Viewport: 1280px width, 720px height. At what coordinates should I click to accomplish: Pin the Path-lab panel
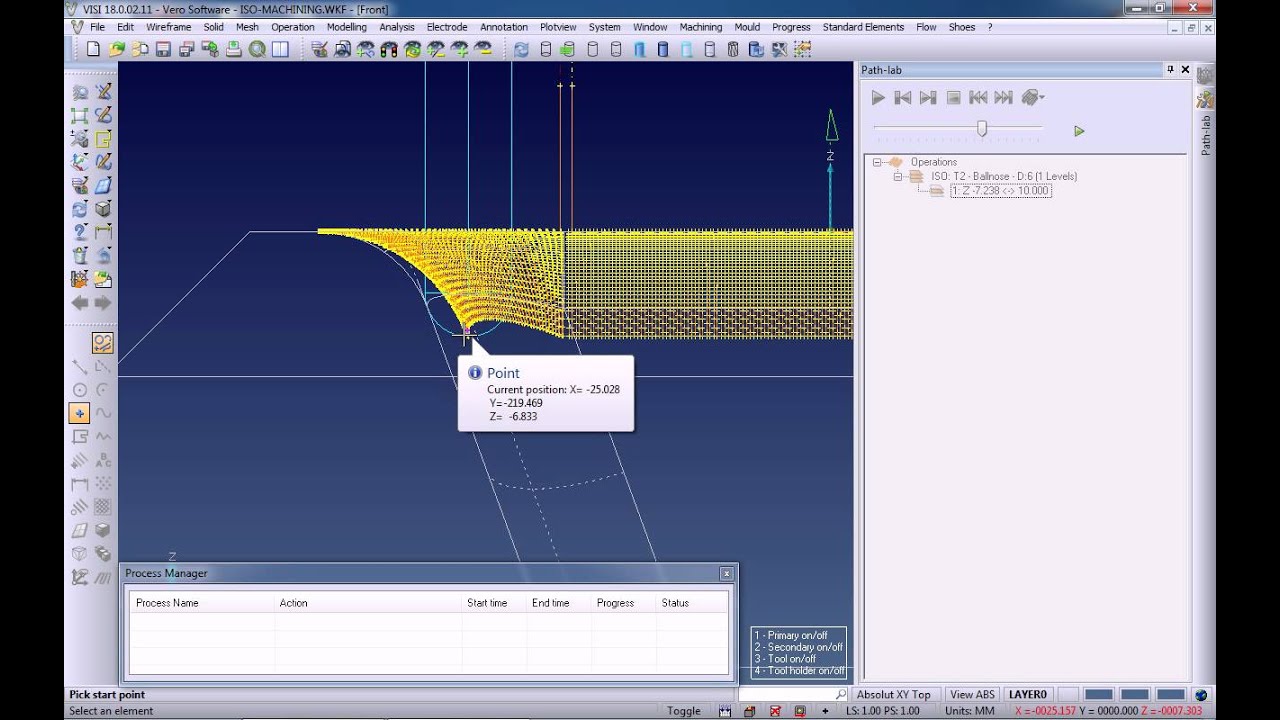(x=1170, y=70)
